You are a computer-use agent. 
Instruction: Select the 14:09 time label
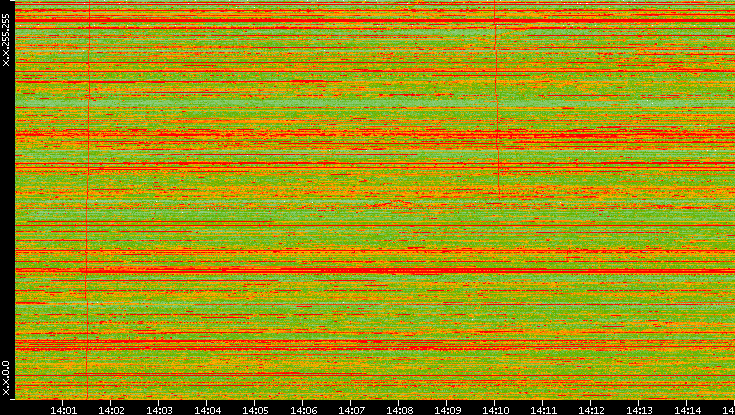(x=447, y=410)
